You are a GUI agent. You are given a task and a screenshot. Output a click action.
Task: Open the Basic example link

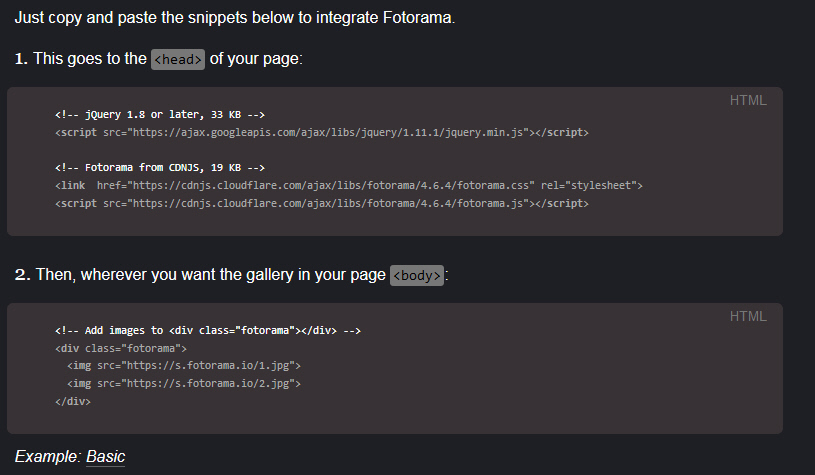click(106, 456)
